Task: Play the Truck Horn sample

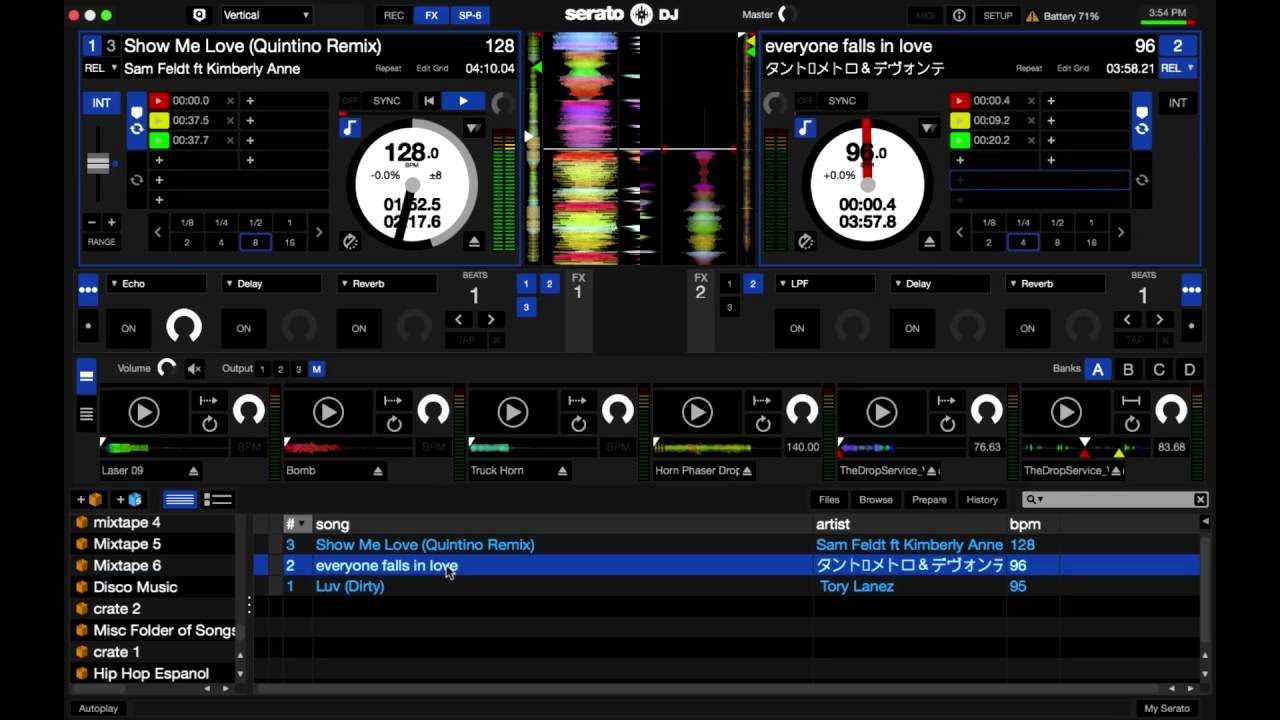Action: (x=512, y=412)
